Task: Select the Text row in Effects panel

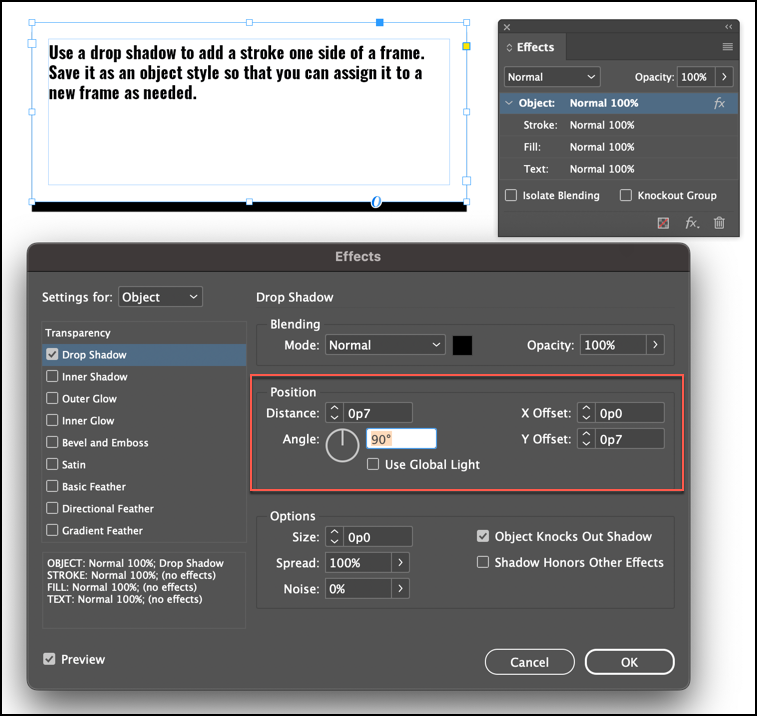Action: 618,169
